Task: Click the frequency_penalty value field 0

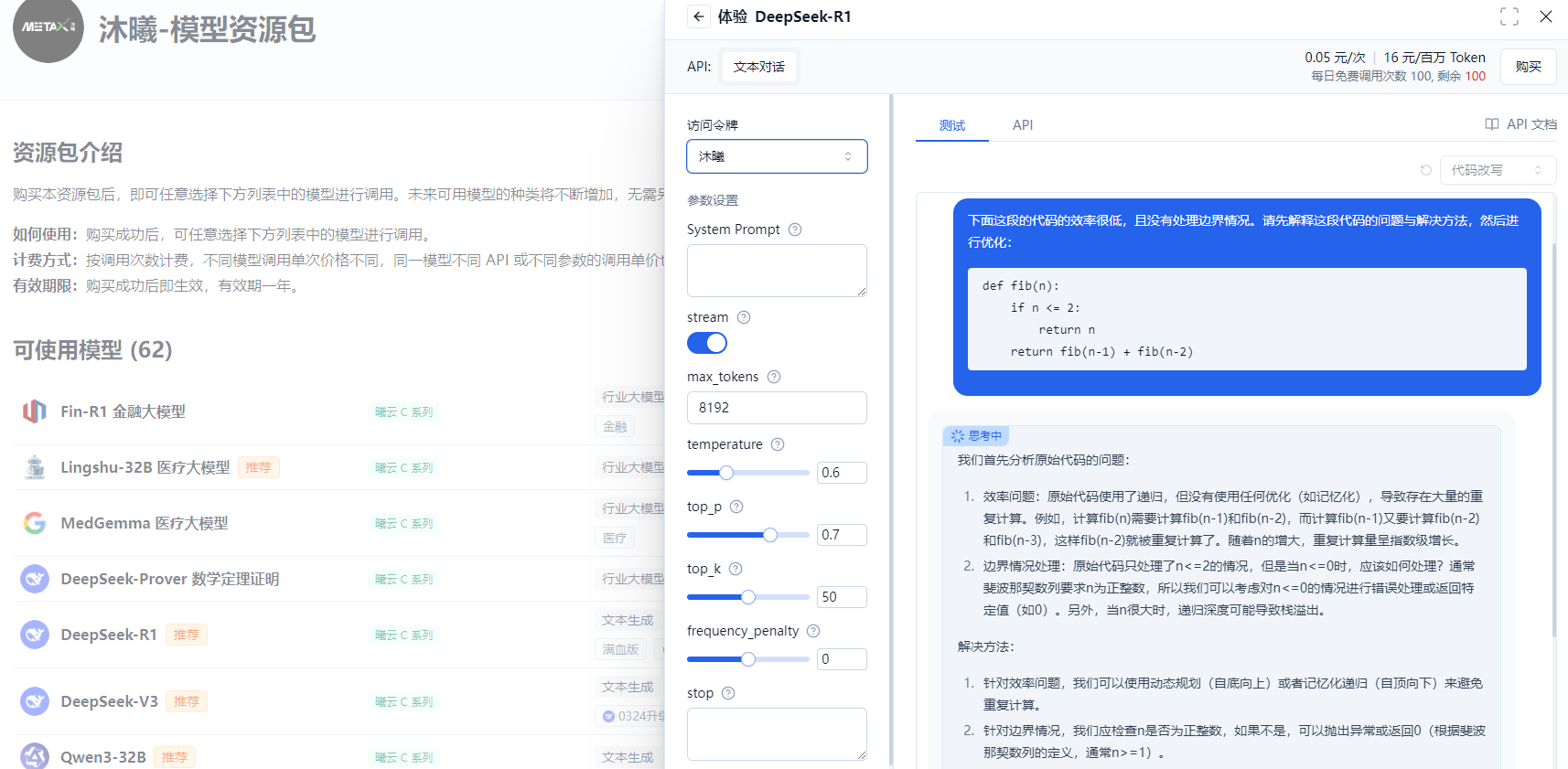Action: (842, 659)
